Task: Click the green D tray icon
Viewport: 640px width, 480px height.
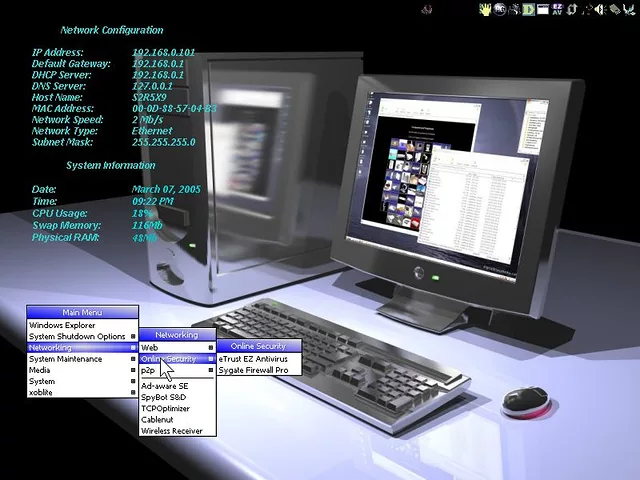Action: [x=528, y=9]
